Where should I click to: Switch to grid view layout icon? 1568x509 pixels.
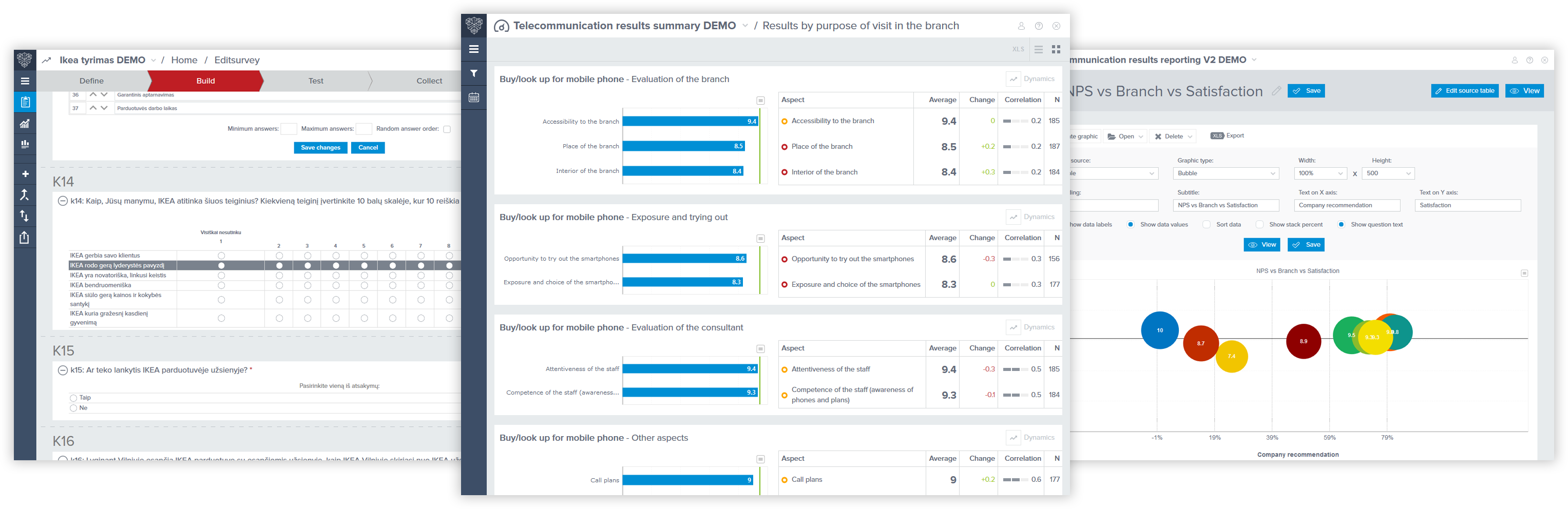[x=1056, y=49]
